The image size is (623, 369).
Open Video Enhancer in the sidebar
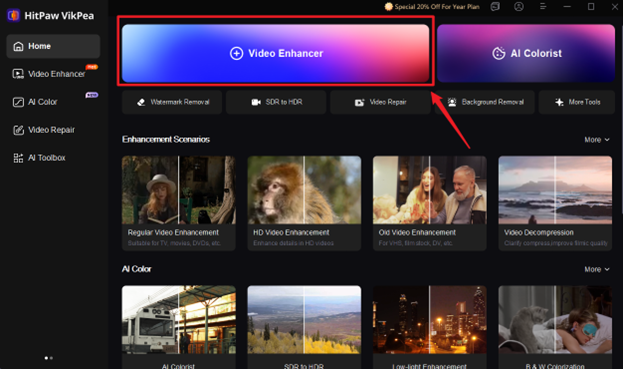53,74
